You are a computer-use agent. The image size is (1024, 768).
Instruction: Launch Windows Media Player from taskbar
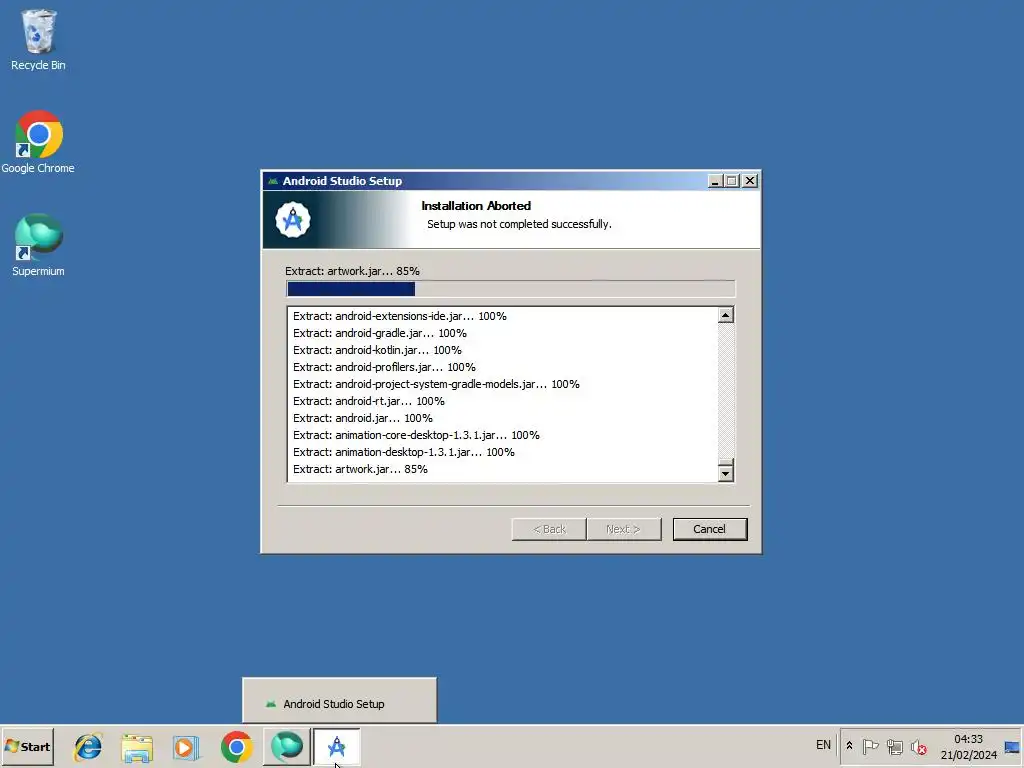[x=186, y=746]
